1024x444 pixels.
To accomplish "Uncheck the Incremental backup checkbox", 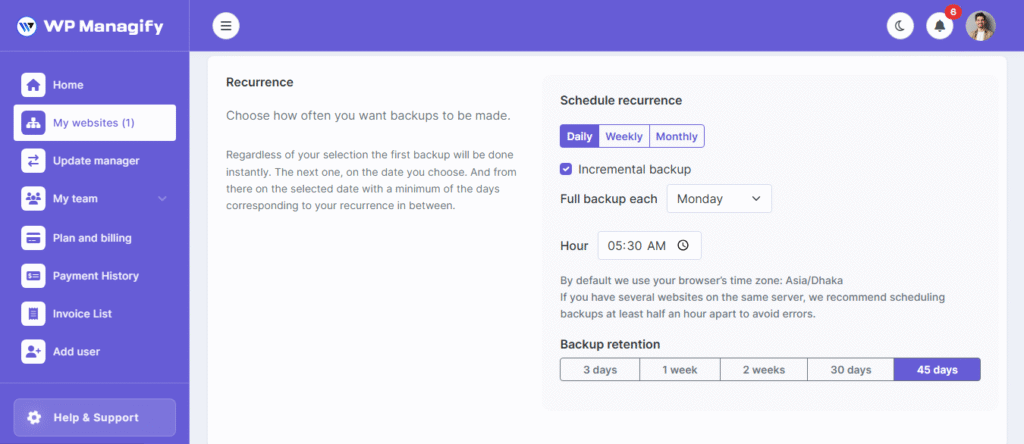I will 566,169.
